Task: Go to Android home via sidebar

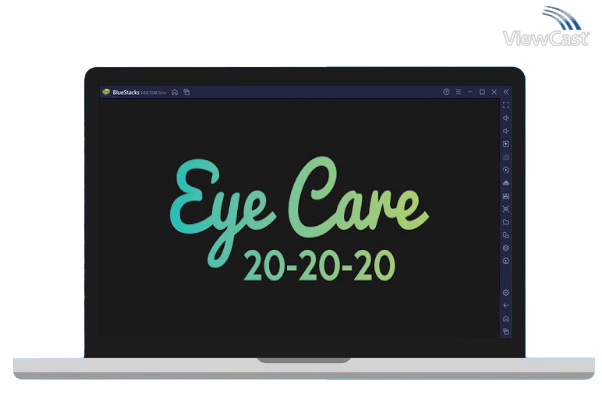Action: 506,319
